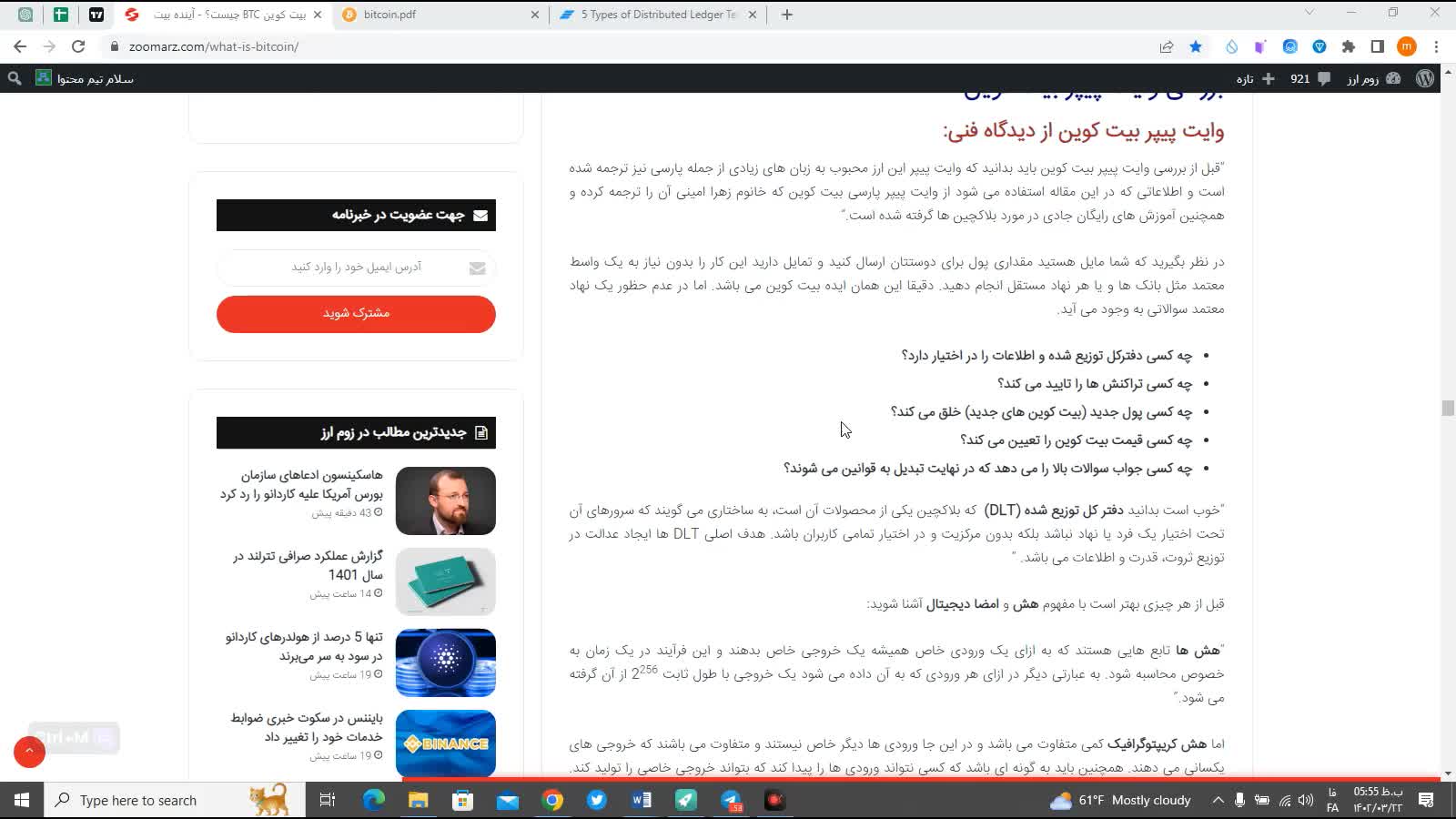
Task: Click the newsletter email address input field
Action: click(x=356, y=268)
